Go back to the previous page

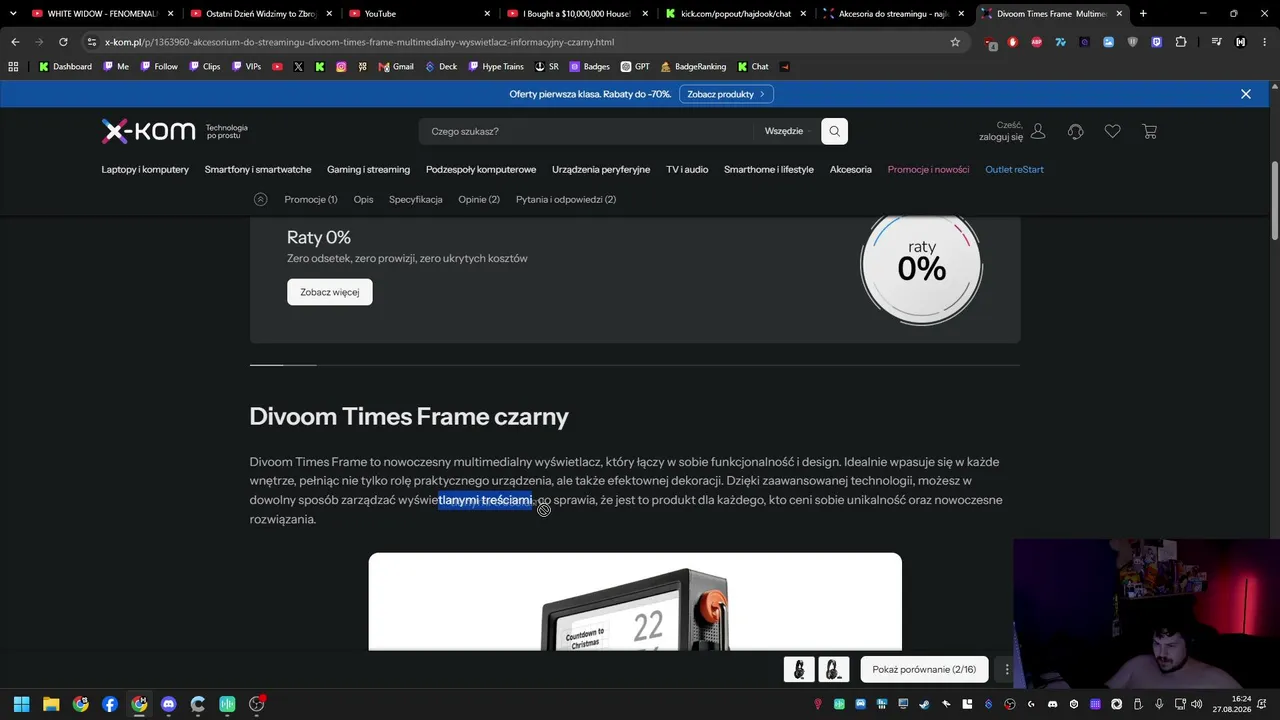click(14, 42)
